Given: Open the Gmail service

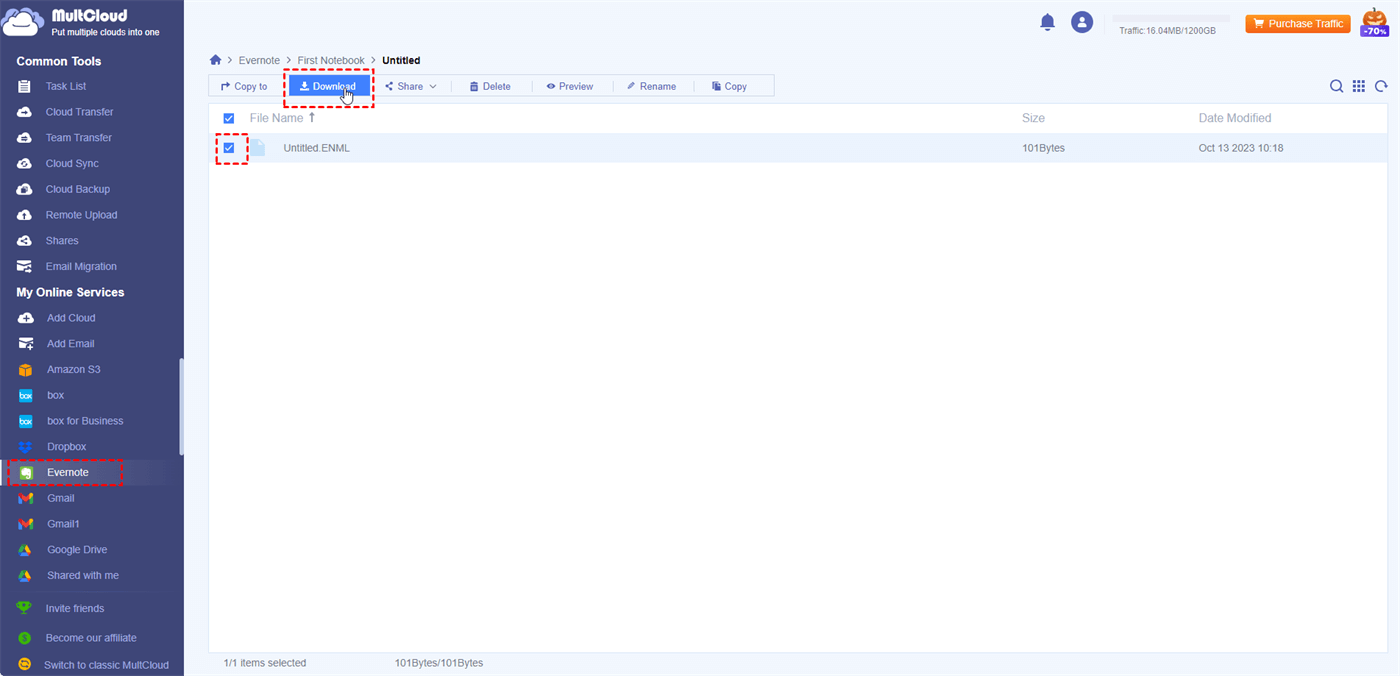Looking at the screenshot, I should click(60, 498).
